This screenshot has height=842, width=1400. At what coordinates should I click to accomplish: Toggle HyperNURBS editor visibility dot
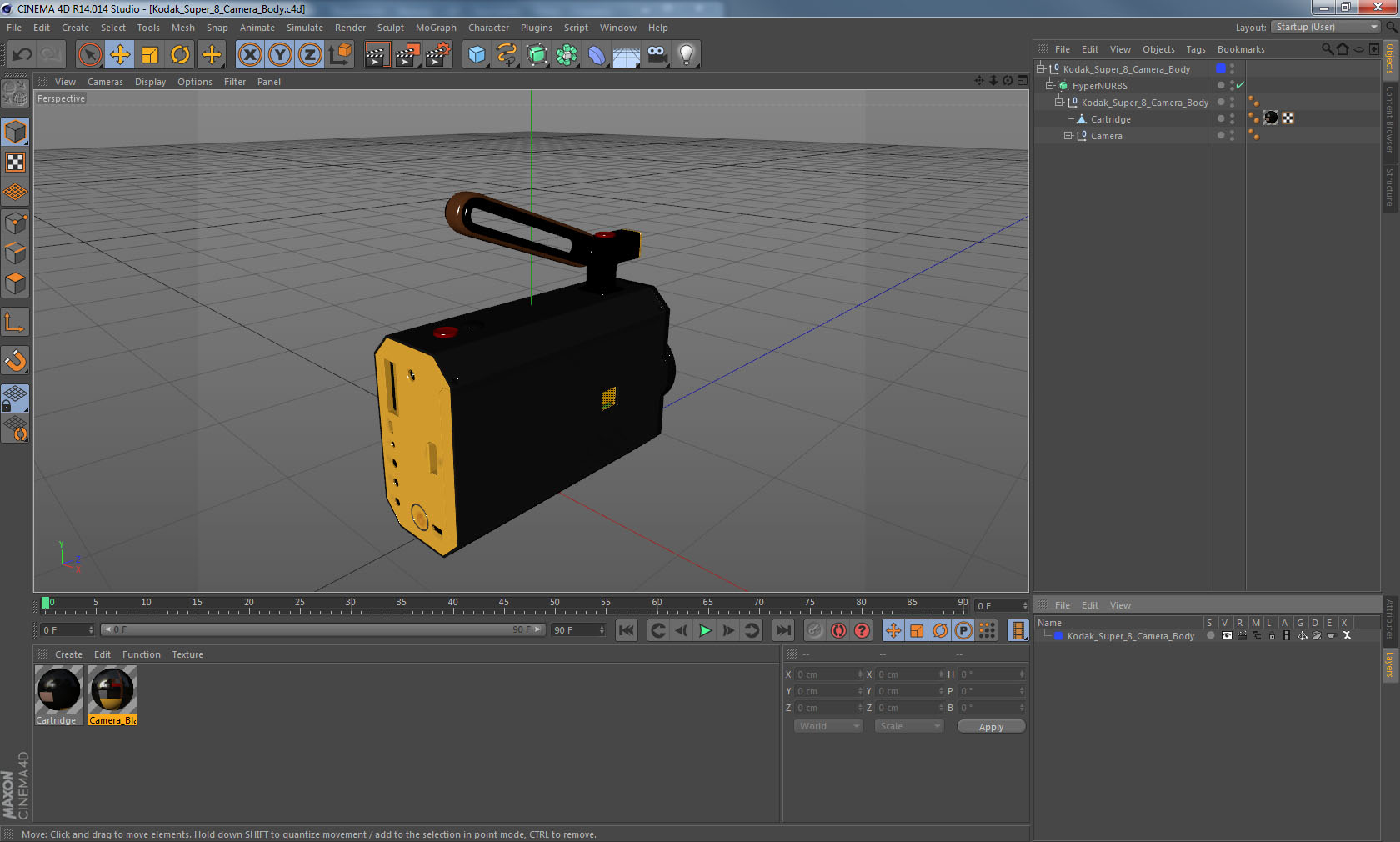(1232, 82)
